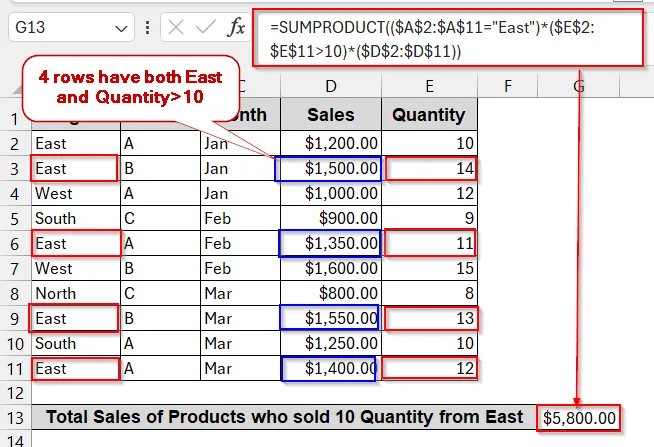654x447 pixels.
Task: Select quantity 14 cell
Action: click(429, 168)
